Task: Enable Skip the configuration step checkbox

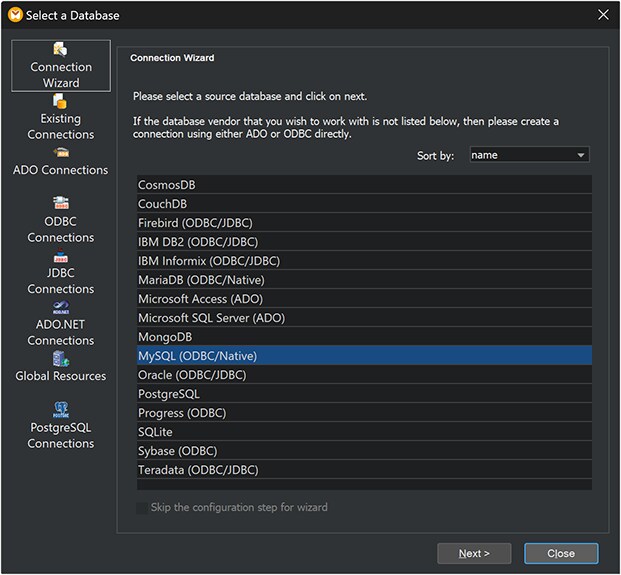Action: pos(142,508)
